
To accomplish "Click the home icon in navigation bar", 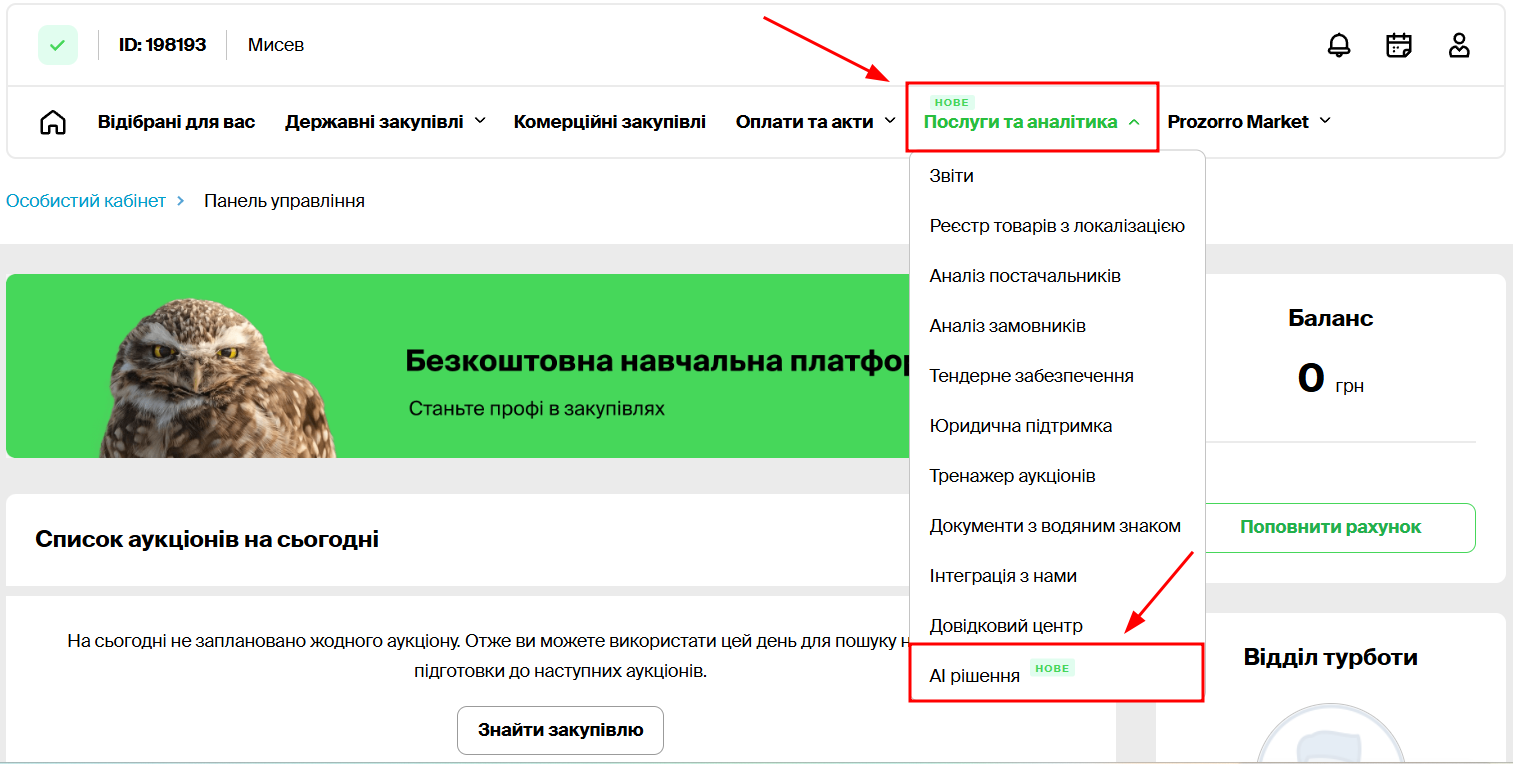I will (x=52, y=122).
